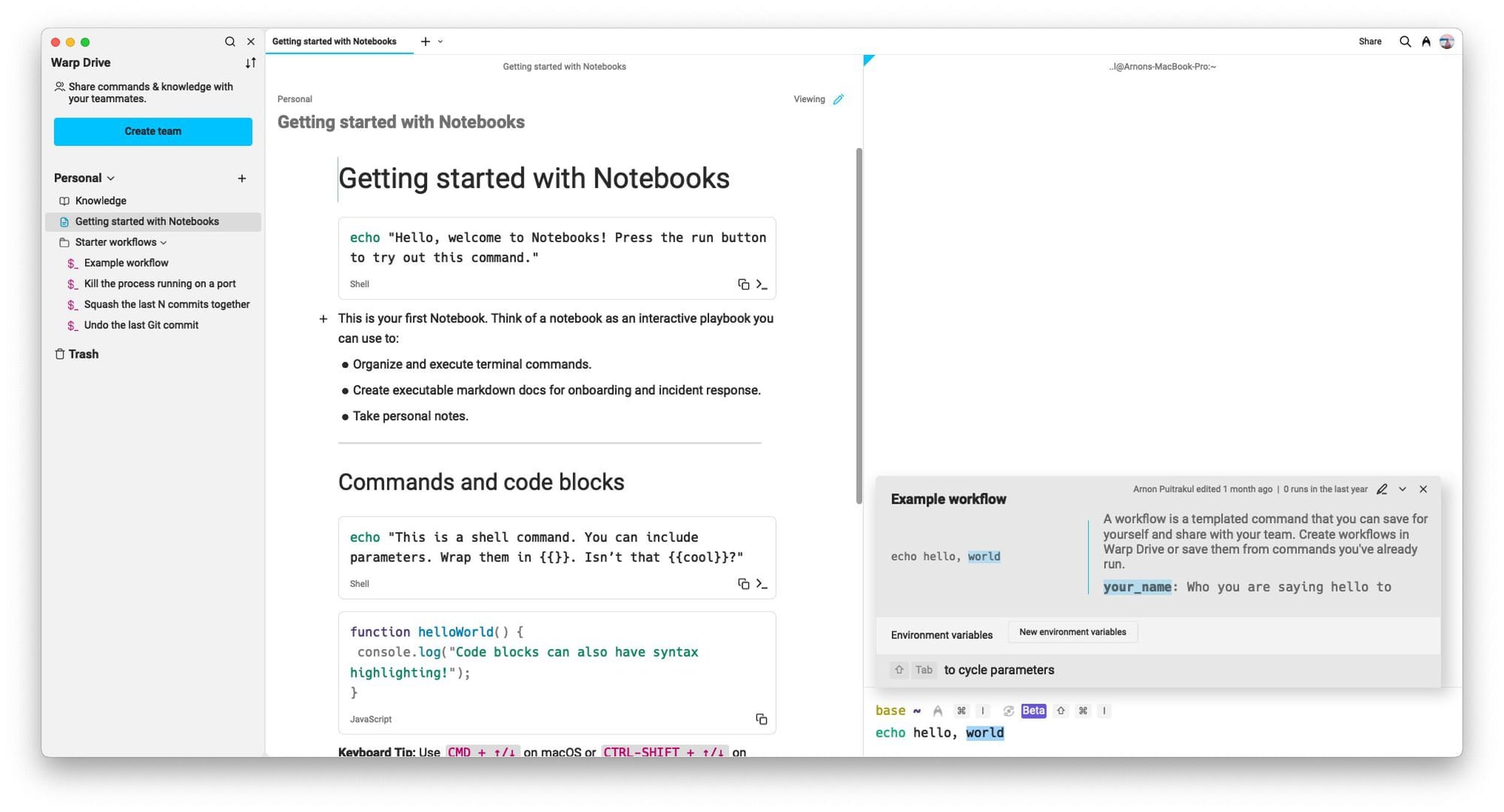Open the user profile avatar menu

[1446, 42]
